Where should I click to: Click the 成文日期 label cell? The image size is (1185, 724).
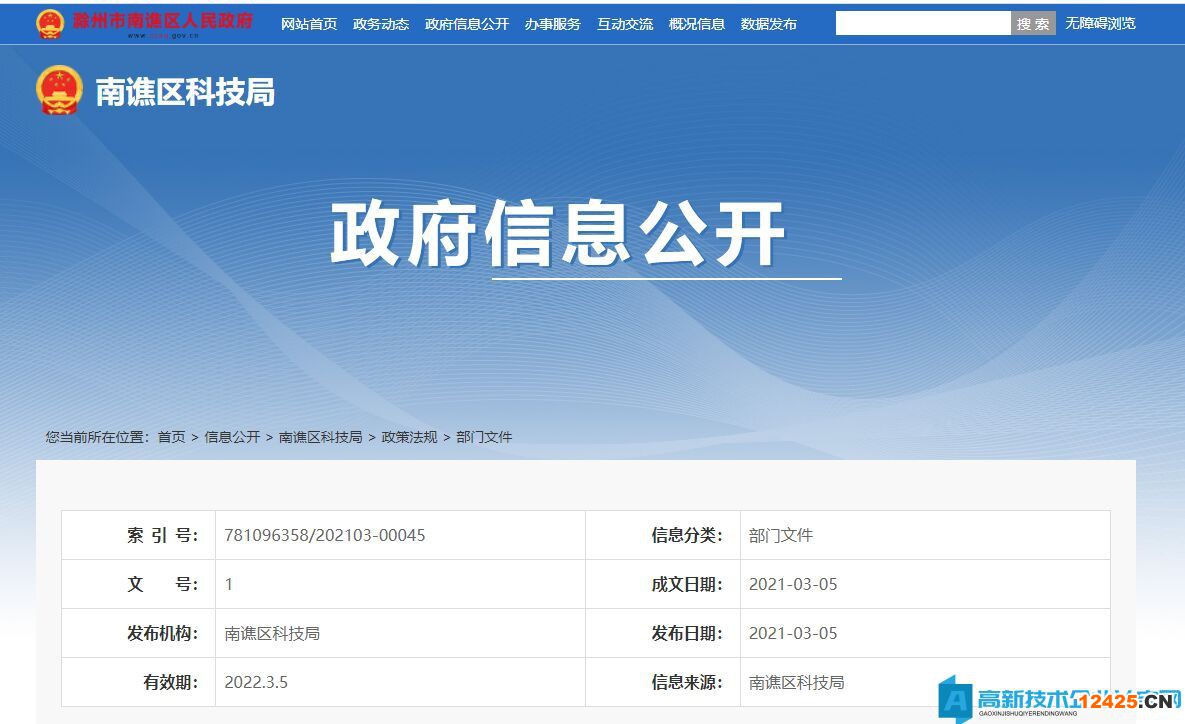[x=663, y=584]
